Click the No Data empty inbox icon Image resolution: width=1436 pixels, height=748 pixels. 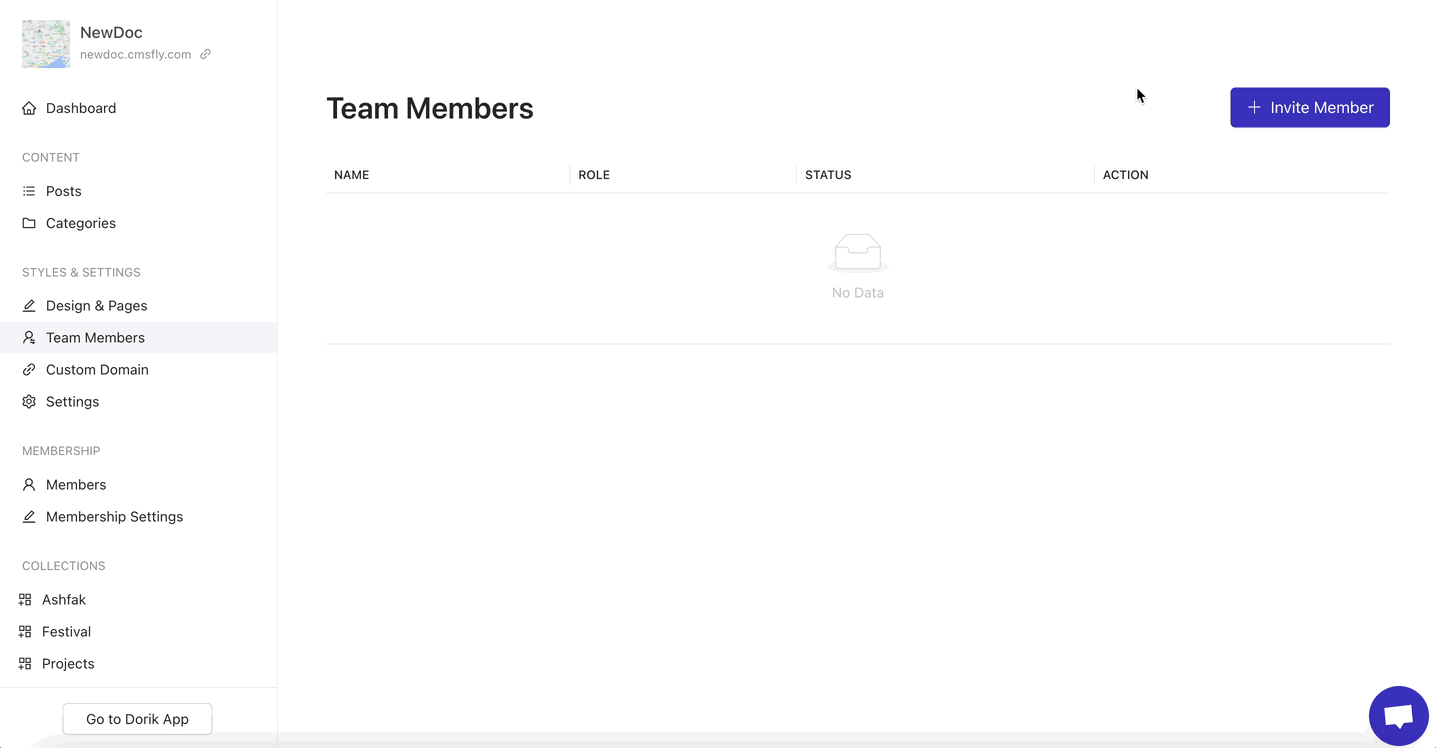pyautogui.click(x=858, y=253)
